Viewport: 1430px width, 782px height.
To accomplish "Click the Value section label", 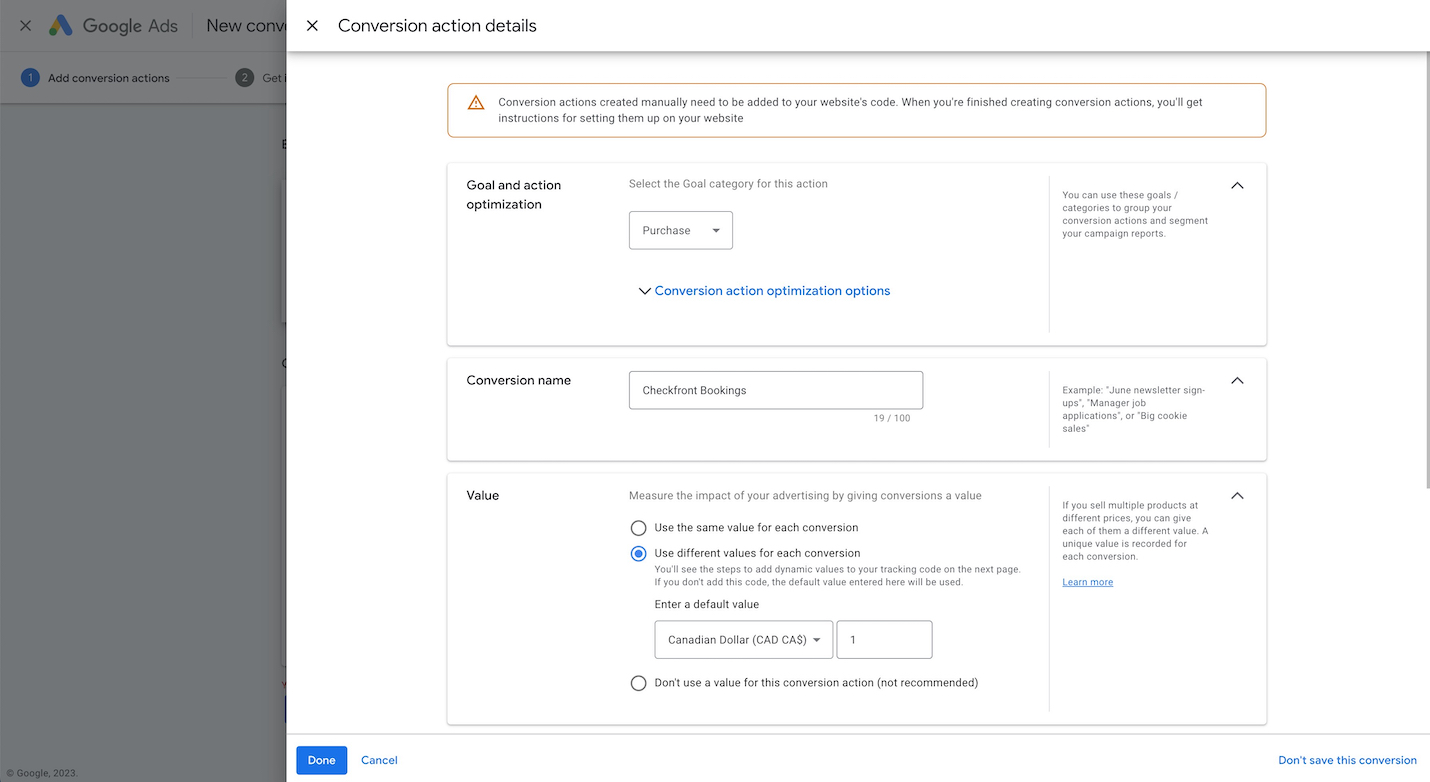I will pyautogui.click(x=483, y=495).
